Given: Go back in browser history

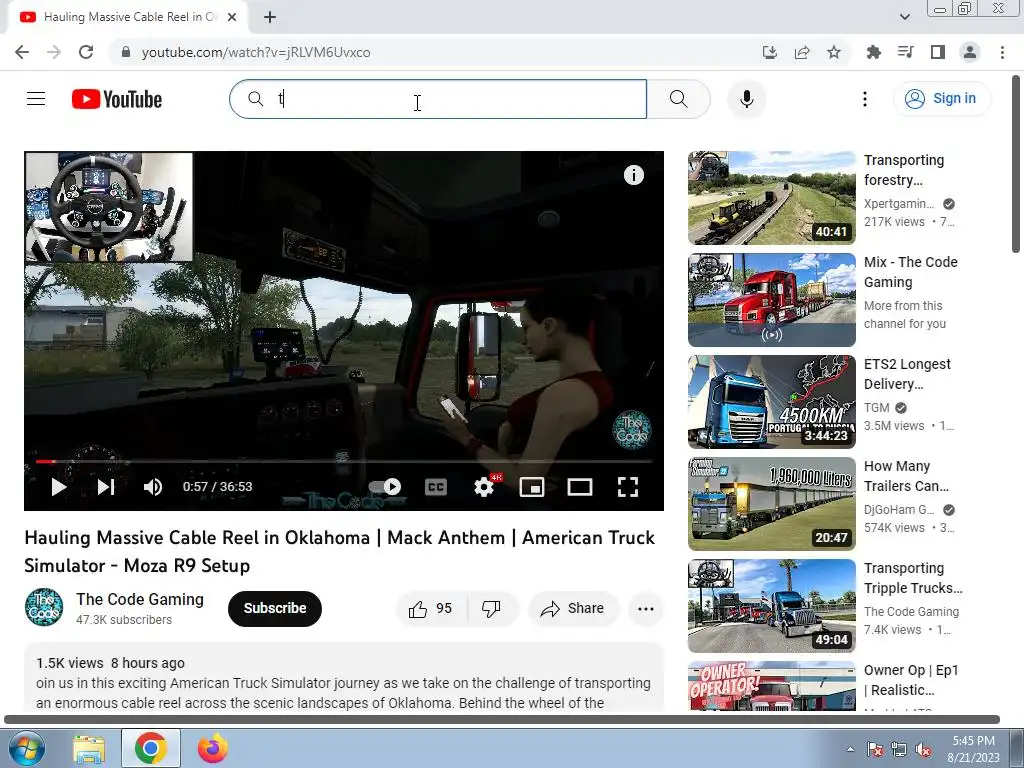Looking at the screenshot, I should (x=22, y=52).
